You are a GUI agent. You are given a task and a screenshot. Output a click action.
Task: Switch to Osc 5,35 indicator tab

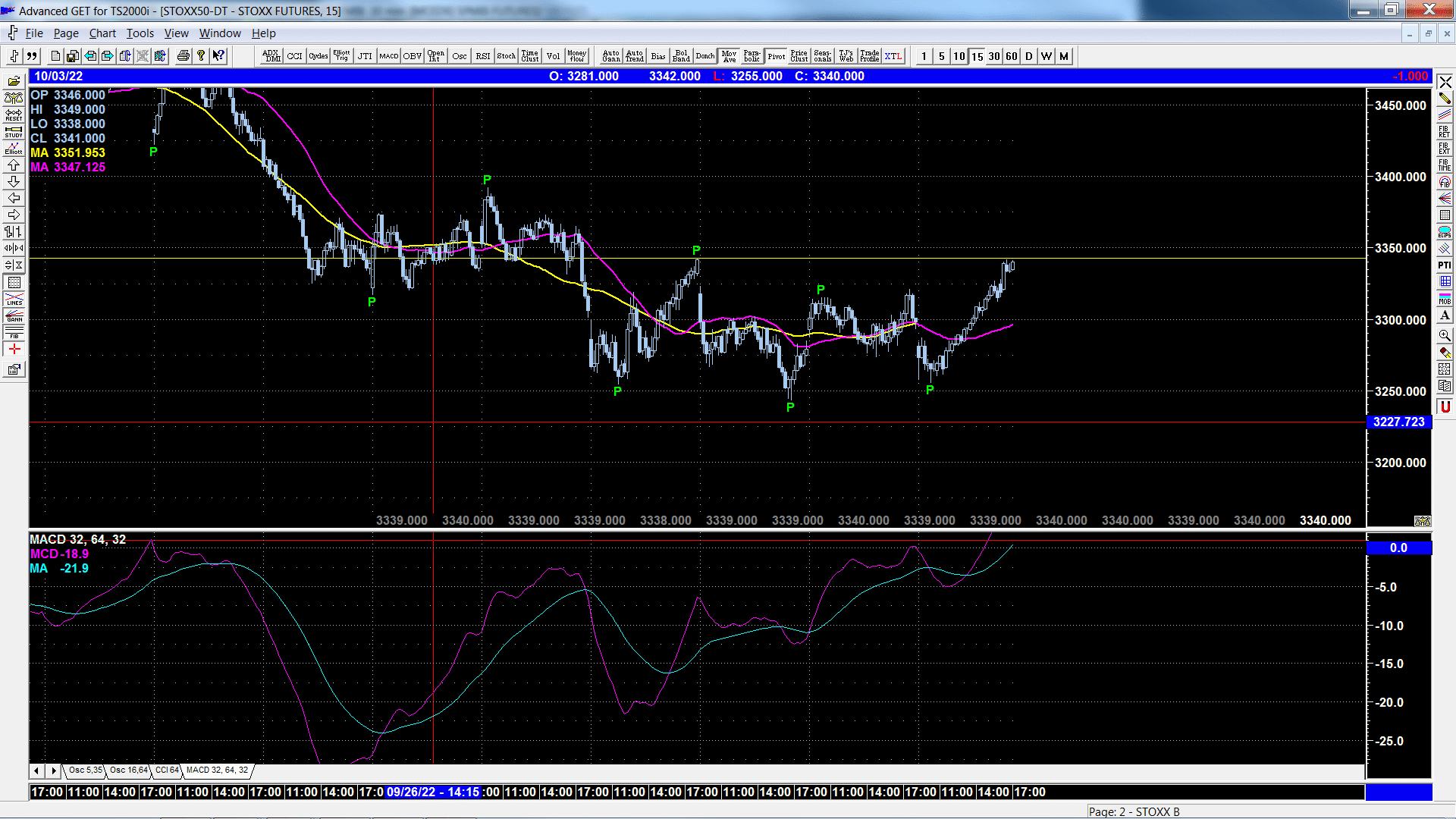point(85,770)
